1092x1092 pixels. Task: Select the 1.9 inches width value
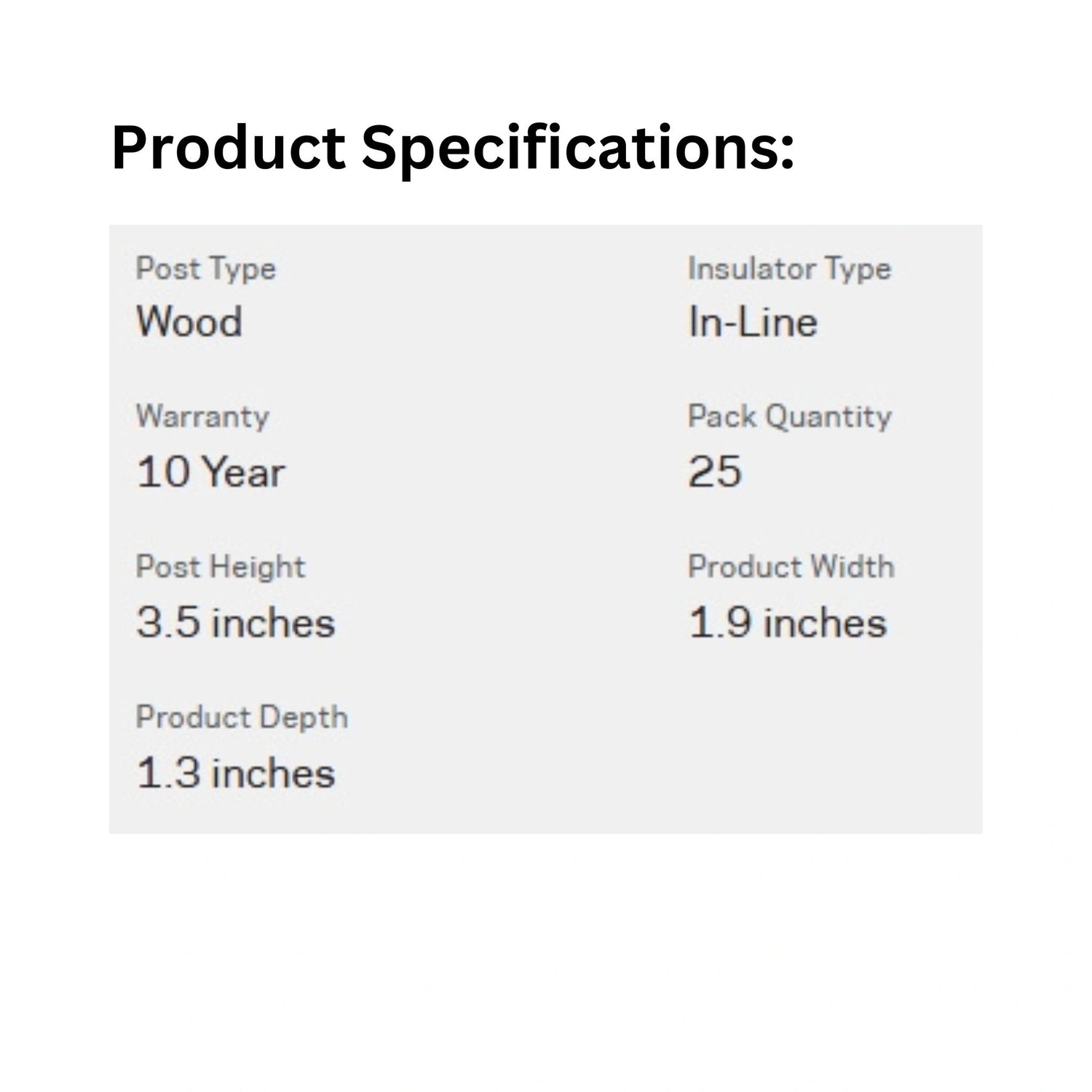788,623
